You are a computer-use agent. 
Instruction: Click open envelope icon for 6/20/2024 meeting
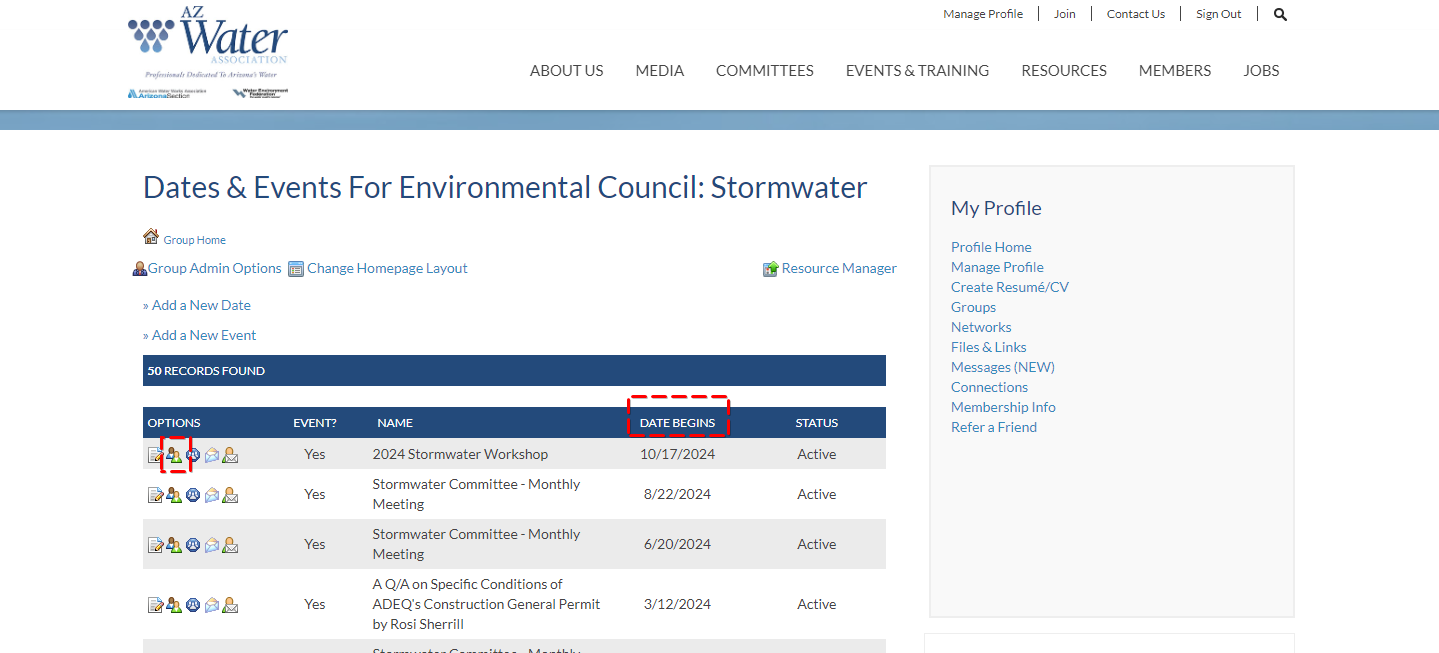pyautogui.click(x=212, y=545)
